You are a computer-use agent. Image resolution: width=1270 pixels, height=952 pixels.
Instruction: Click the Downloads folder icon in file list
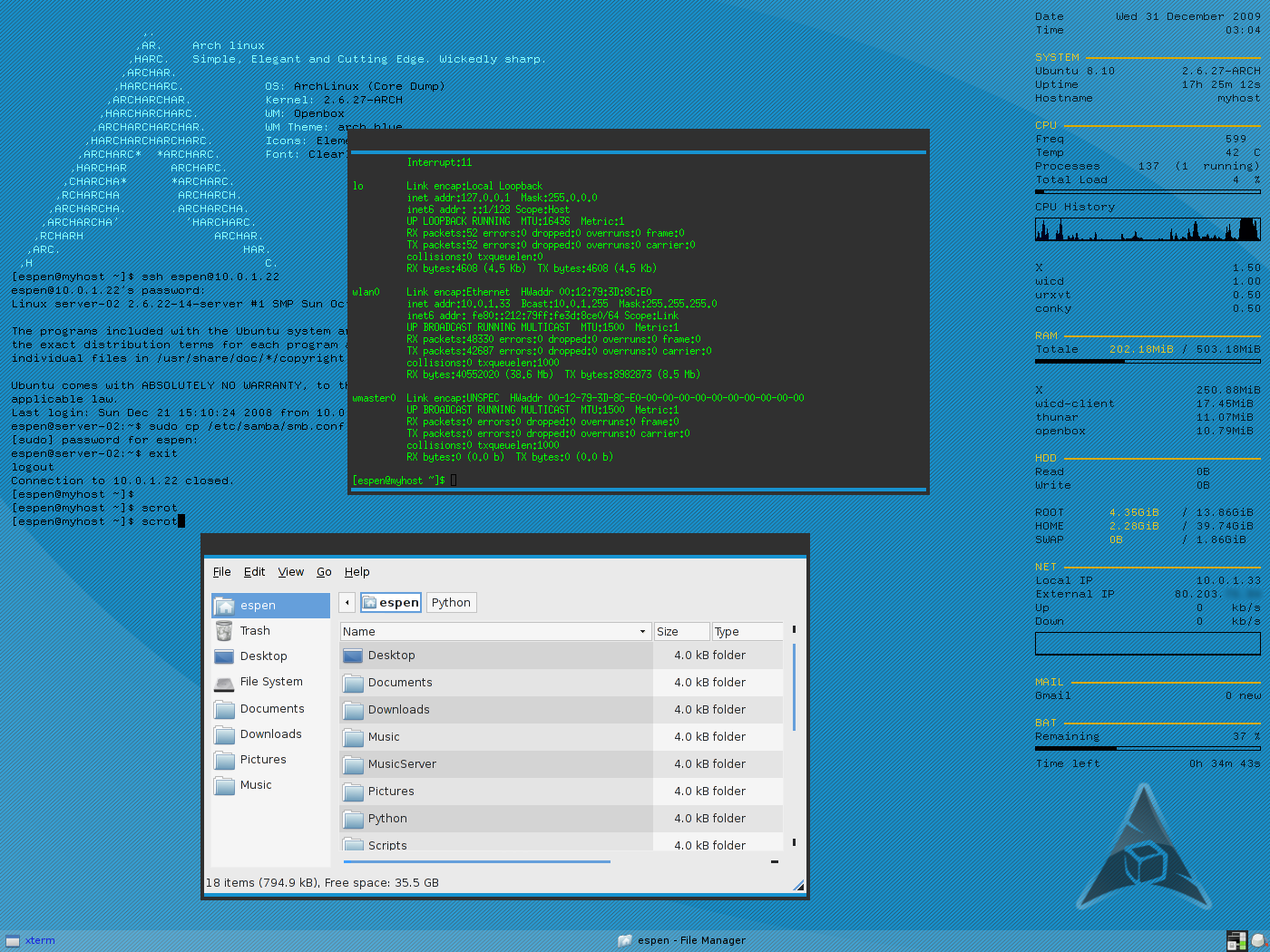point(353,710)
